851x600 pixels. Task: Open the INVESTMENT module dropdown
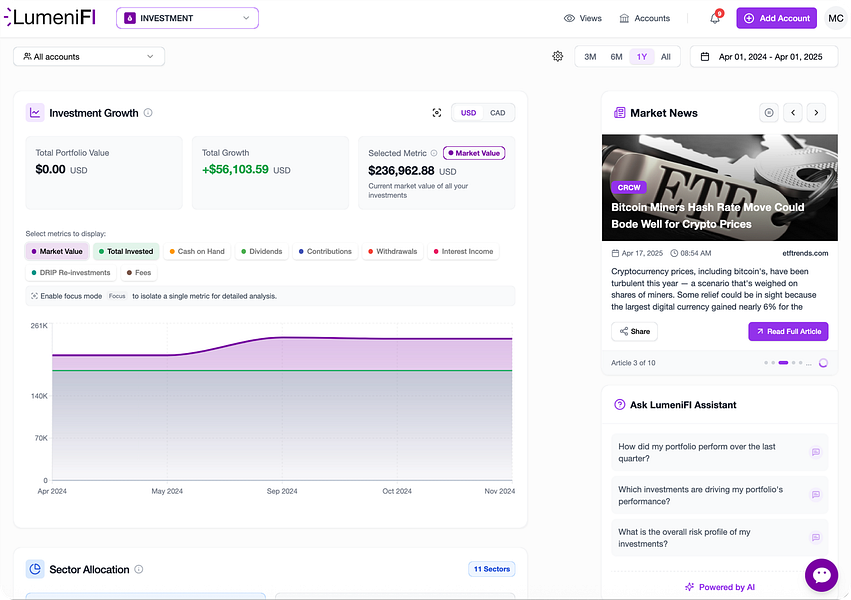187,18
